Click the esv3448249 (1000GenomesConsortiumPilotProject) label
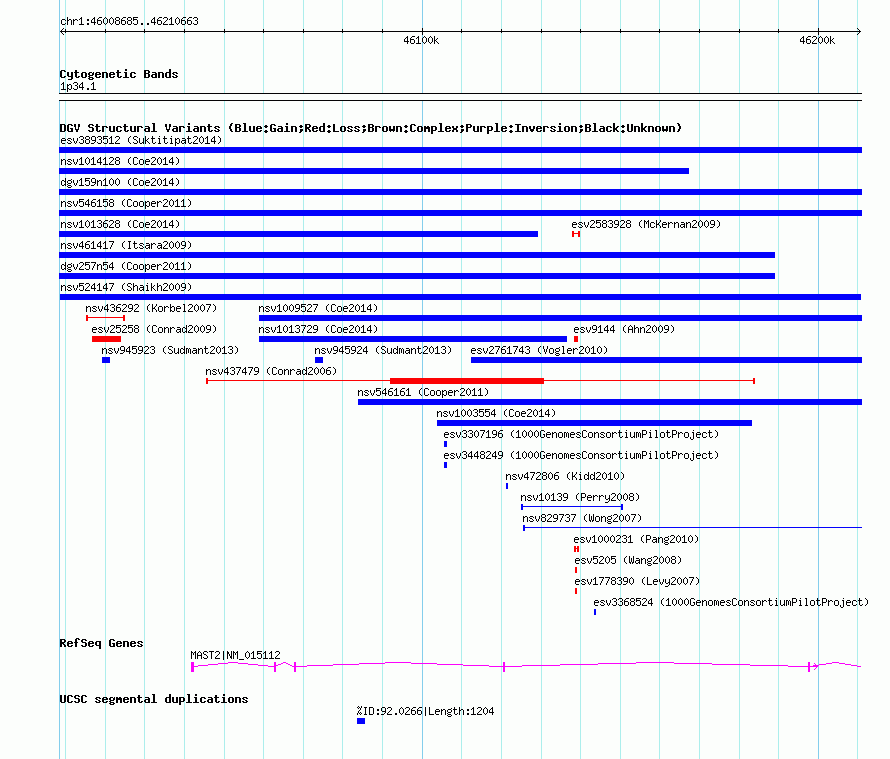 point(581,455)
